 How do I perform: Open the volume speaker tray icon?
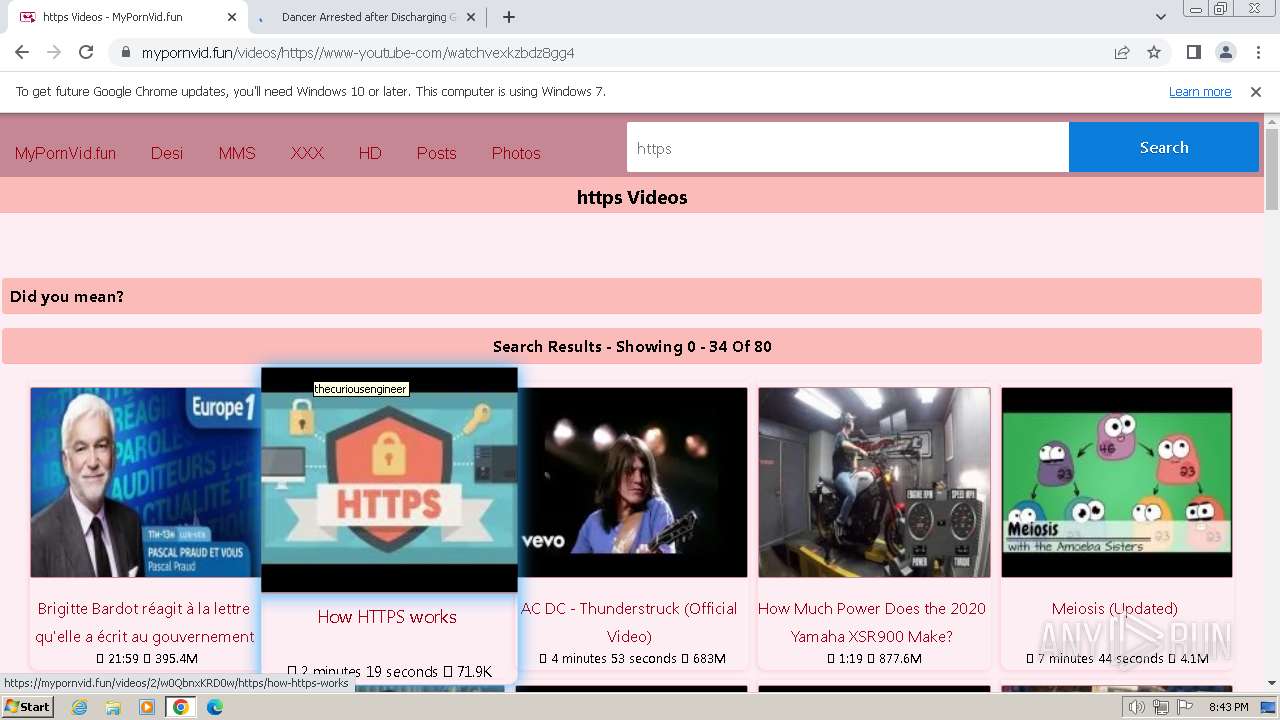click(x=1136, y=707)
